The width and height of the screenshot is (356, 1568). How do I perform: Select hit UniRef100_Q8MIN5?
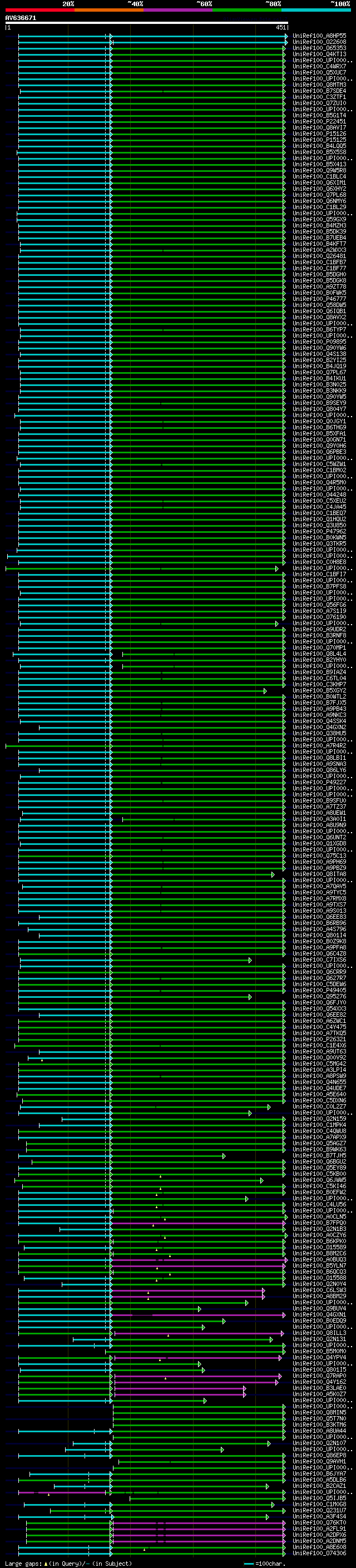point(319,1412)
